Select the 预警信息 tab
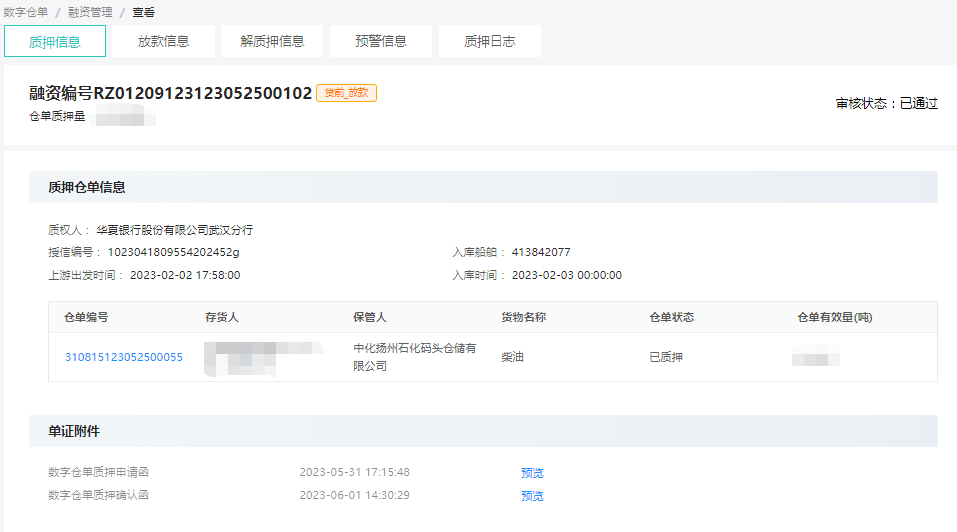The height and width of the screenshot is (532, 957). pos(381,41)
